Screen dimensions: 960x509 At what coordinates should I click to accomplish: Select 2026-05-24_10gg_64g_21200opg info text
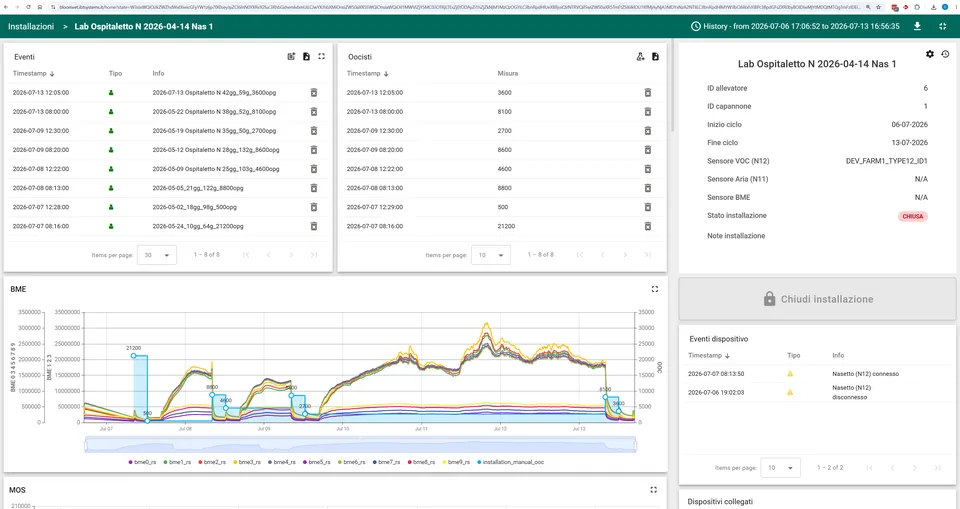tap(198, 226)
